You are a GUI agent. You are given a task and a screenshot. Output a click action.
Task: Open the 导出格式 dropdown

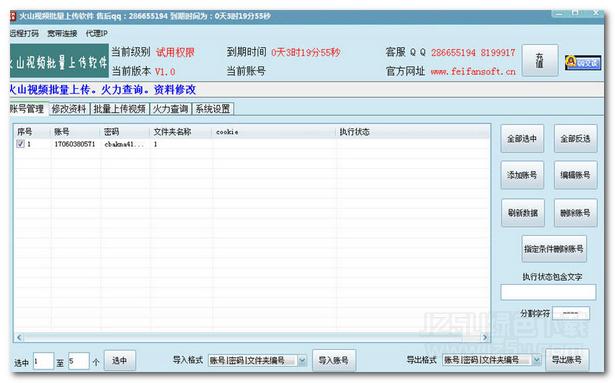(536, 359)
